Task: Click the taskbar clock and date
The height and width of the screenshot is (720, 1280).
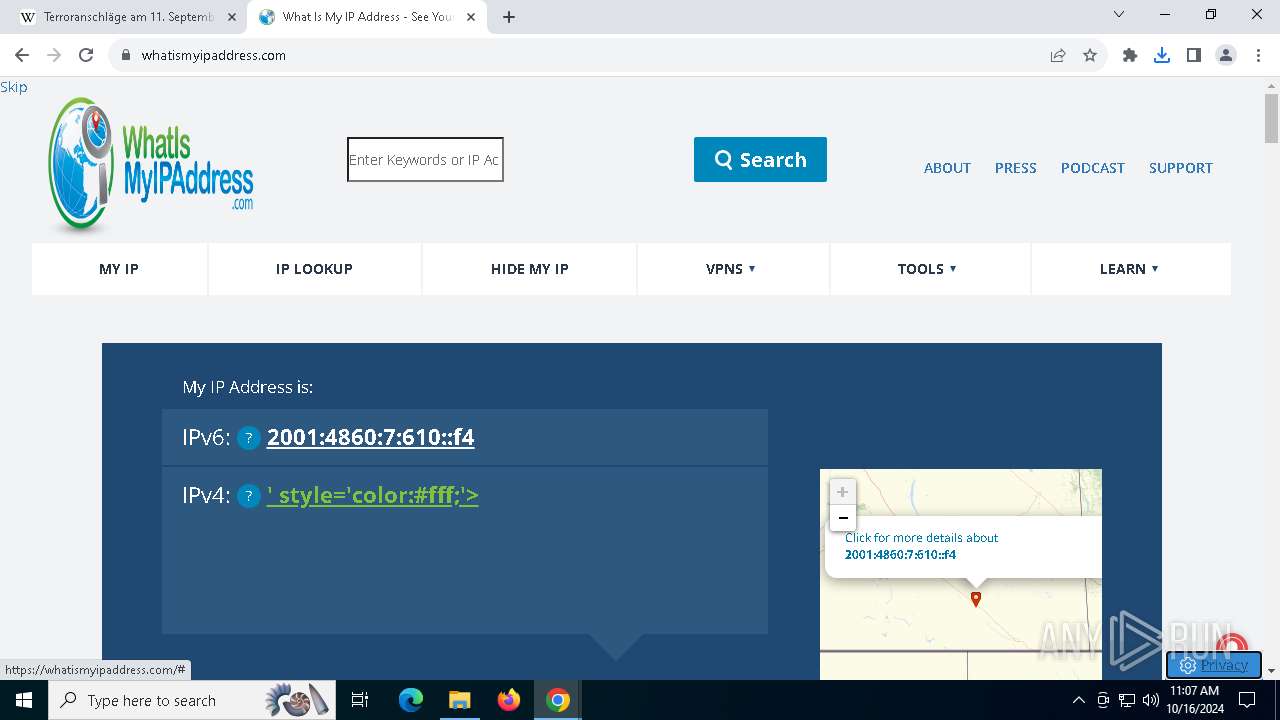Action: (1194, 700)
